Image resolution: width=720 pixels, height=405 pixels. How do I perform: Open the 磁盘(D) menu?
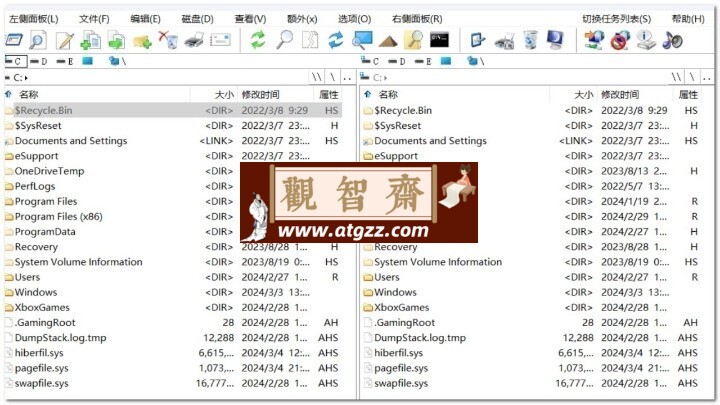(x=197, y=19)
